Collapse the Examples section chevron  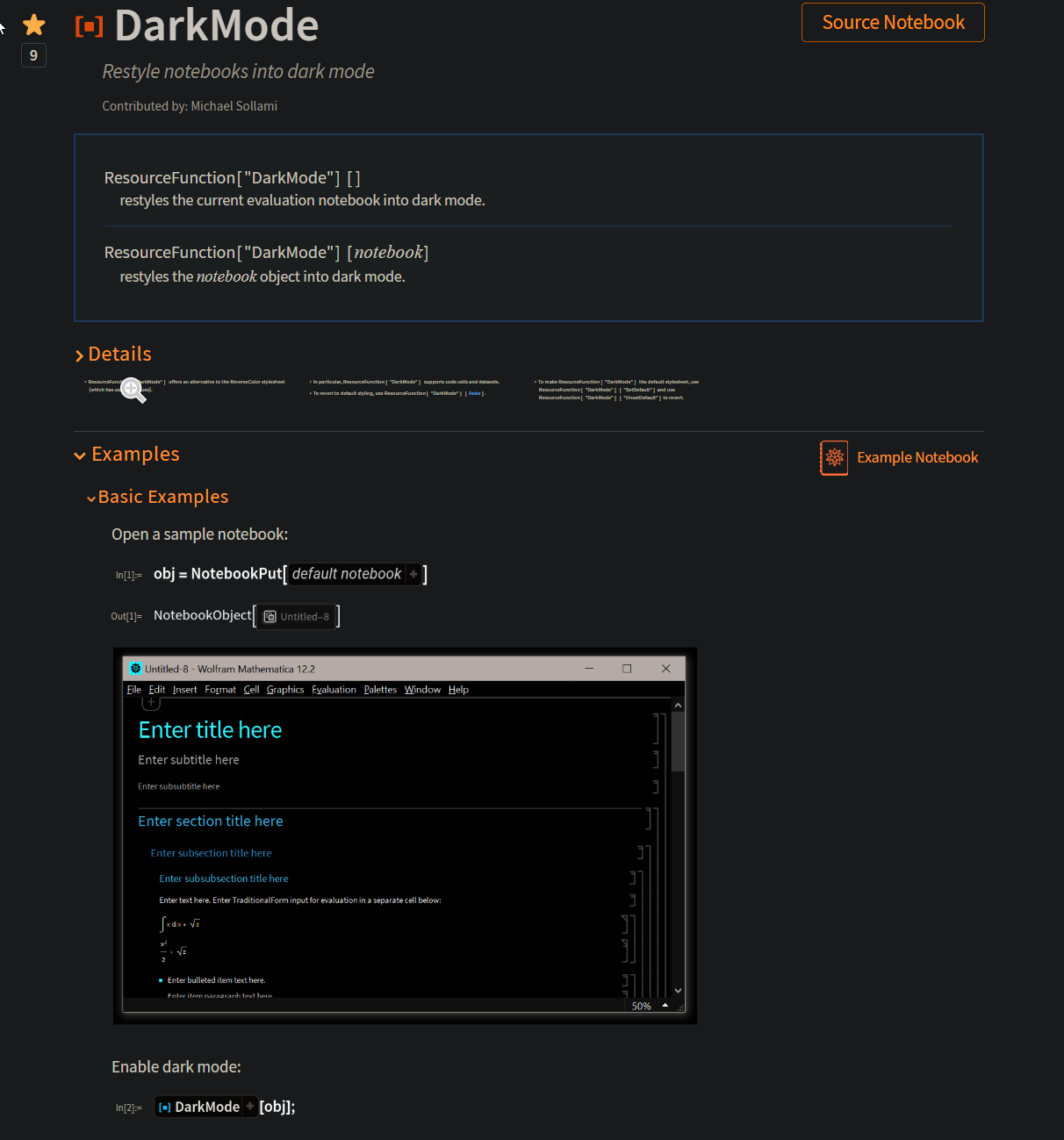pos(80,455)
